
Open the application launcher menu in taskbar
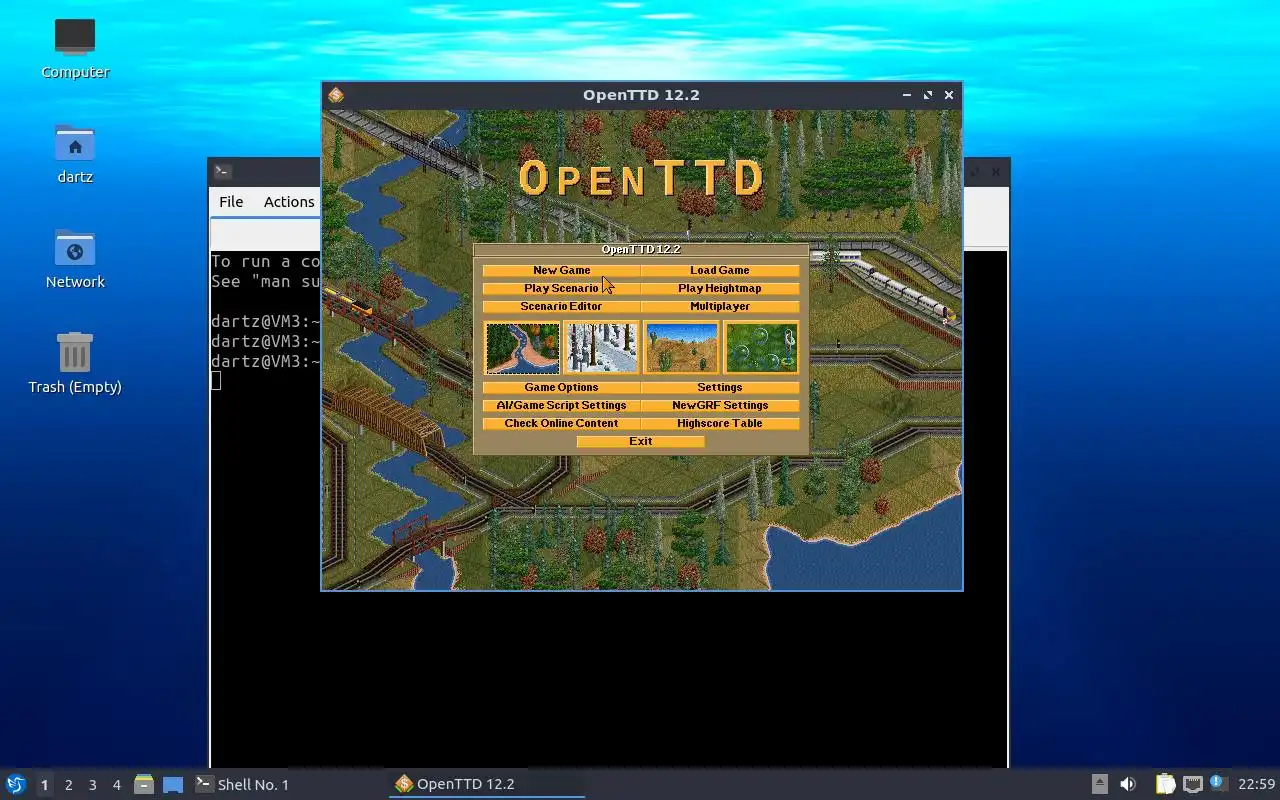(x=16, y=784)
